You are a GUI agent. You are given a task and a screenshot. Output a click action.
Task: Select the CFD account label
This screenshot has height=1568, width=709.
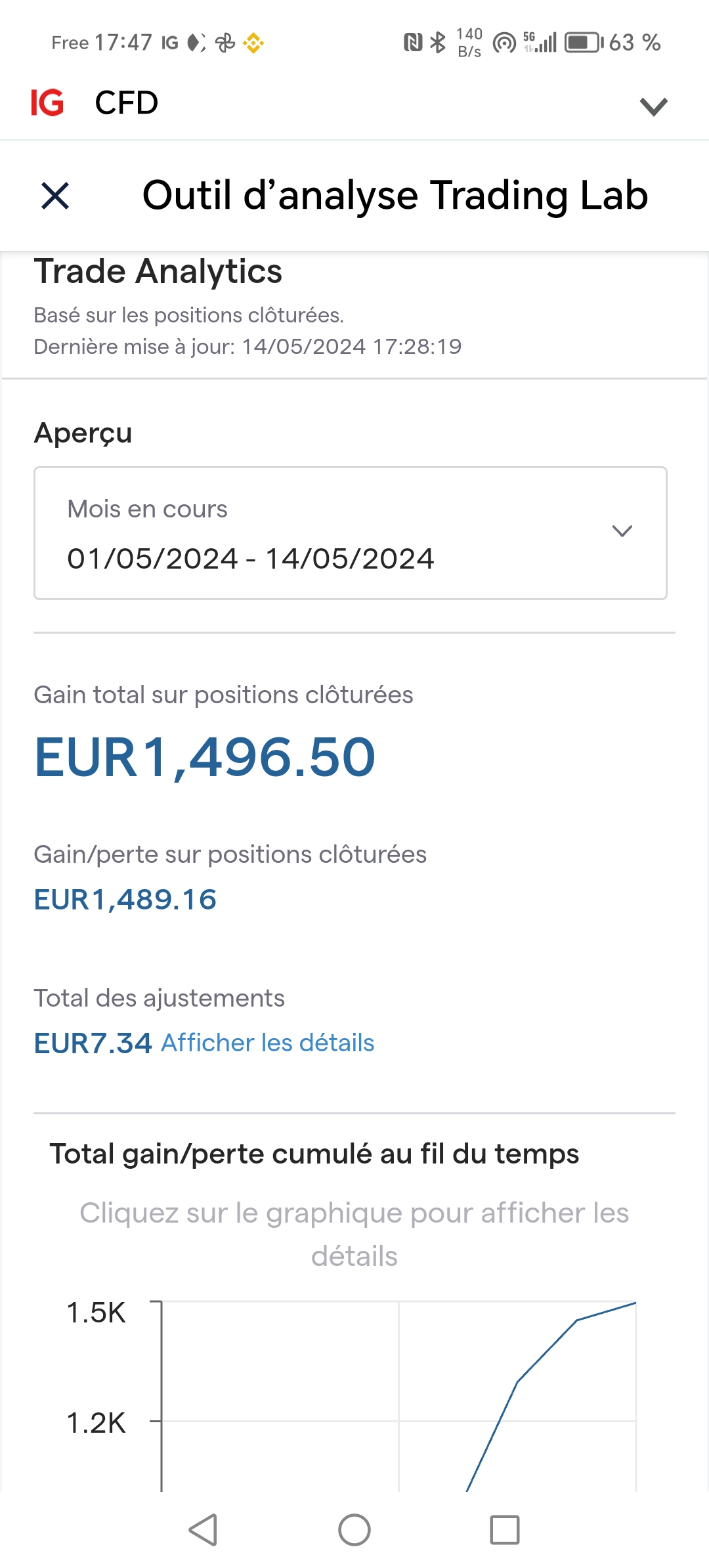click(127, 103)
